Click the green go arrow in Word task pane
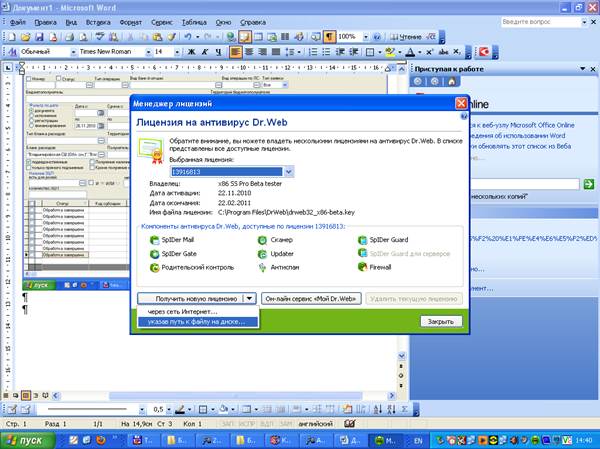This screenshot has height=449, width=600. coord(589,184)
